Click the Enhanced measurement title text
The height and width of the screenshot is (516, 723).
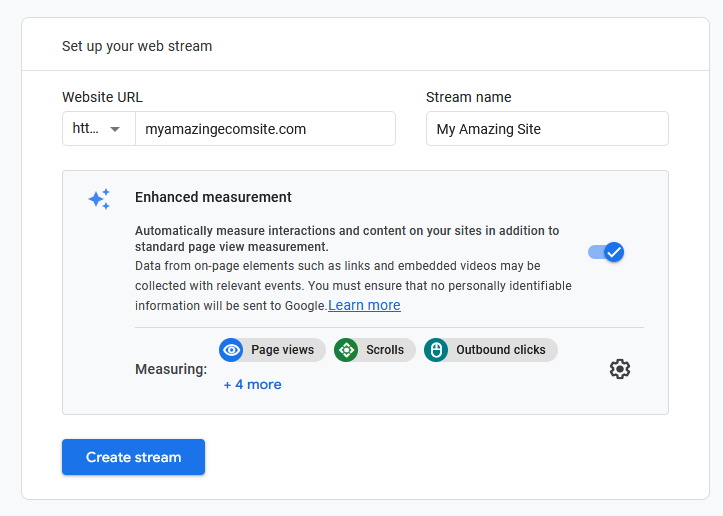pos(213,197)
